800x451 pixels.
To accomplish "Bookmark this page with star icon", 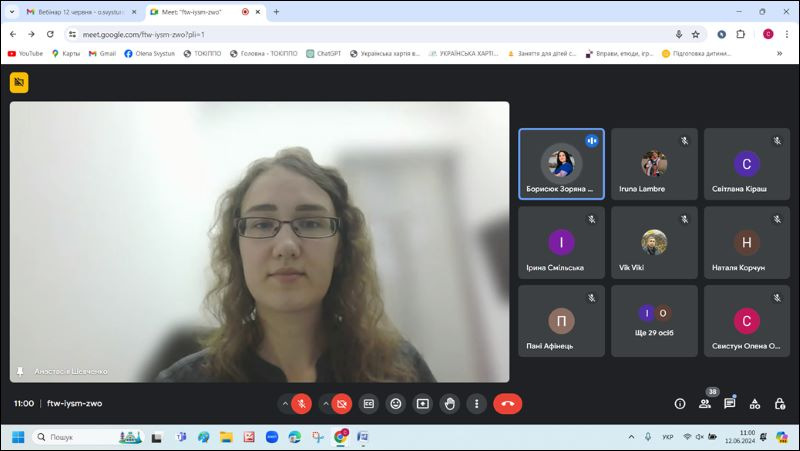I will 695,34.
